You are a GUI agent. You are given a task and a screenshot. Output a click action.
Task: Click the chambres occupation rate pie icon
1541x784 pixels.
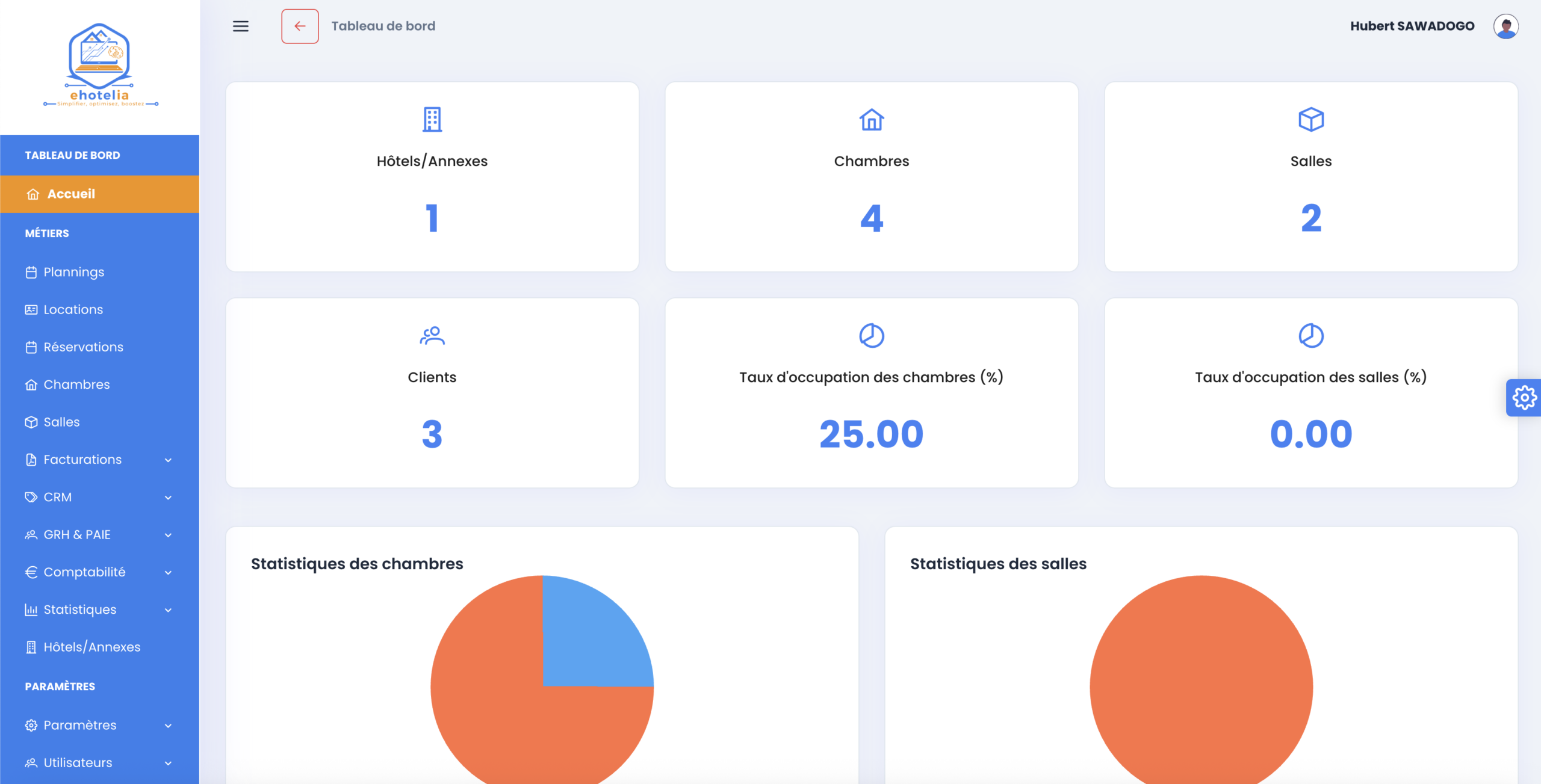click(871, 336)
